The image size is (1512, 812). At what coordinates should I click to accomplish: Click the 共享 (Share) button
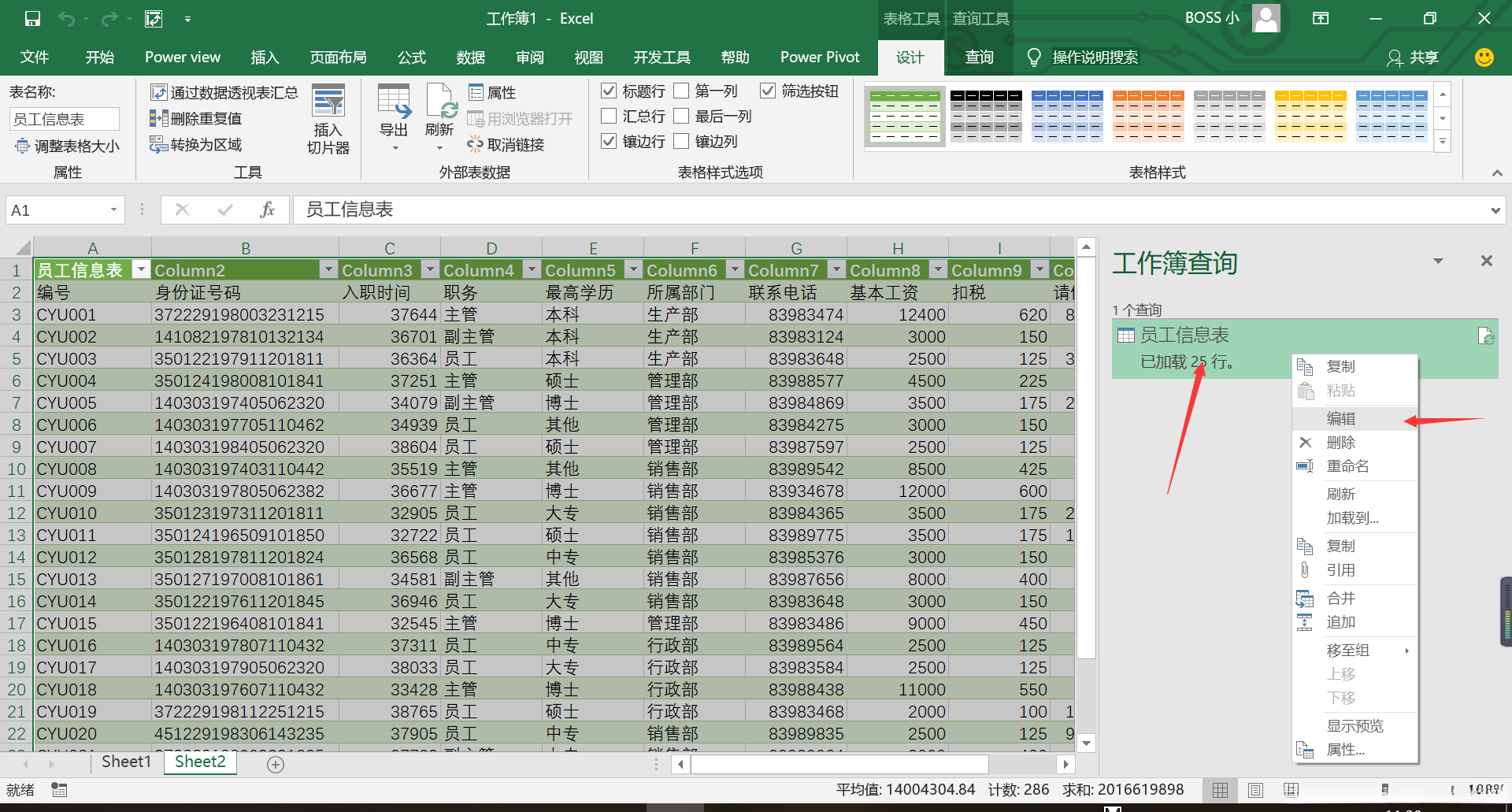1413,57
